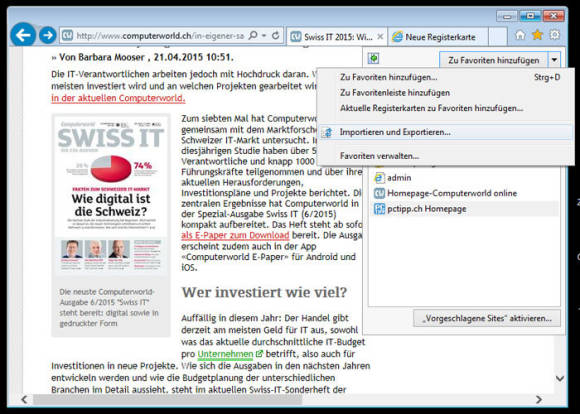Click external link icon next to Unternehmen
580x414 pixels.
click(x=259, y=354)
